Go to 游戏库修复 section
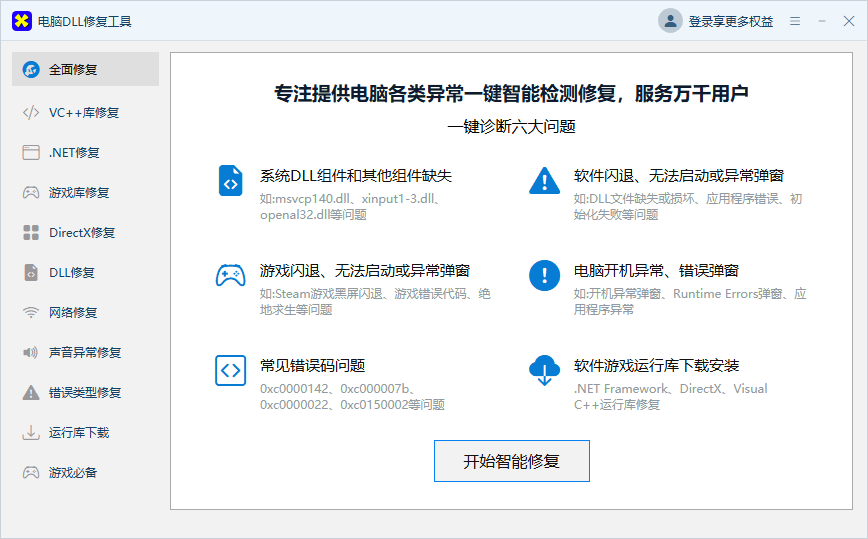Viewport: 868px width, 539px height. (85, 193)
